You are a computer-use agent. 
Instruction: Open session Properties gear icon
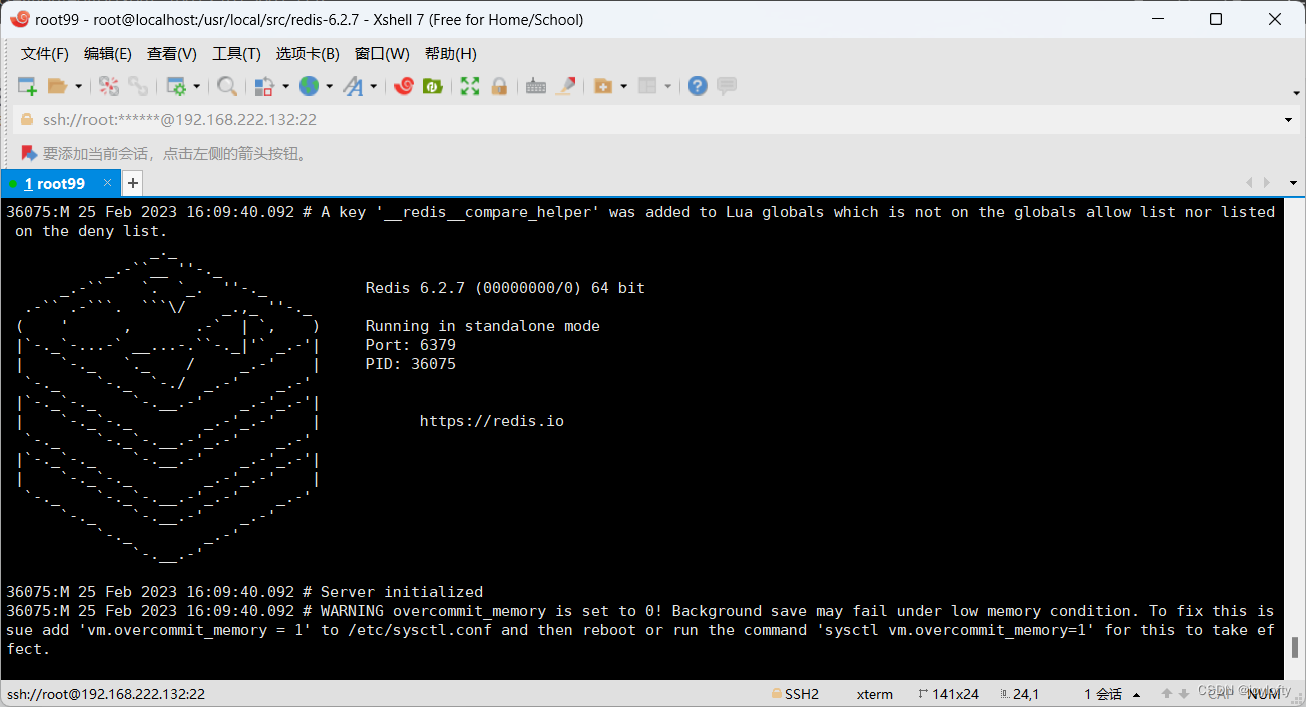point(177,87)
